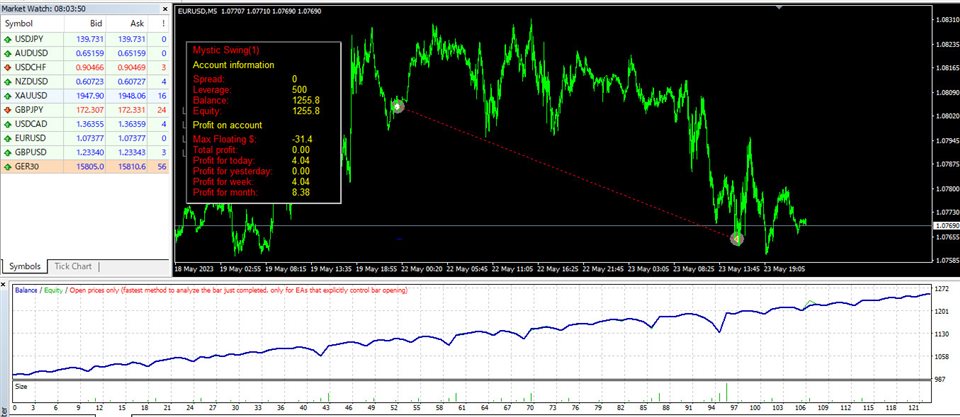Switch to the Symbols tab
This screenshot has width=960, height=417.
click(24, 266)
